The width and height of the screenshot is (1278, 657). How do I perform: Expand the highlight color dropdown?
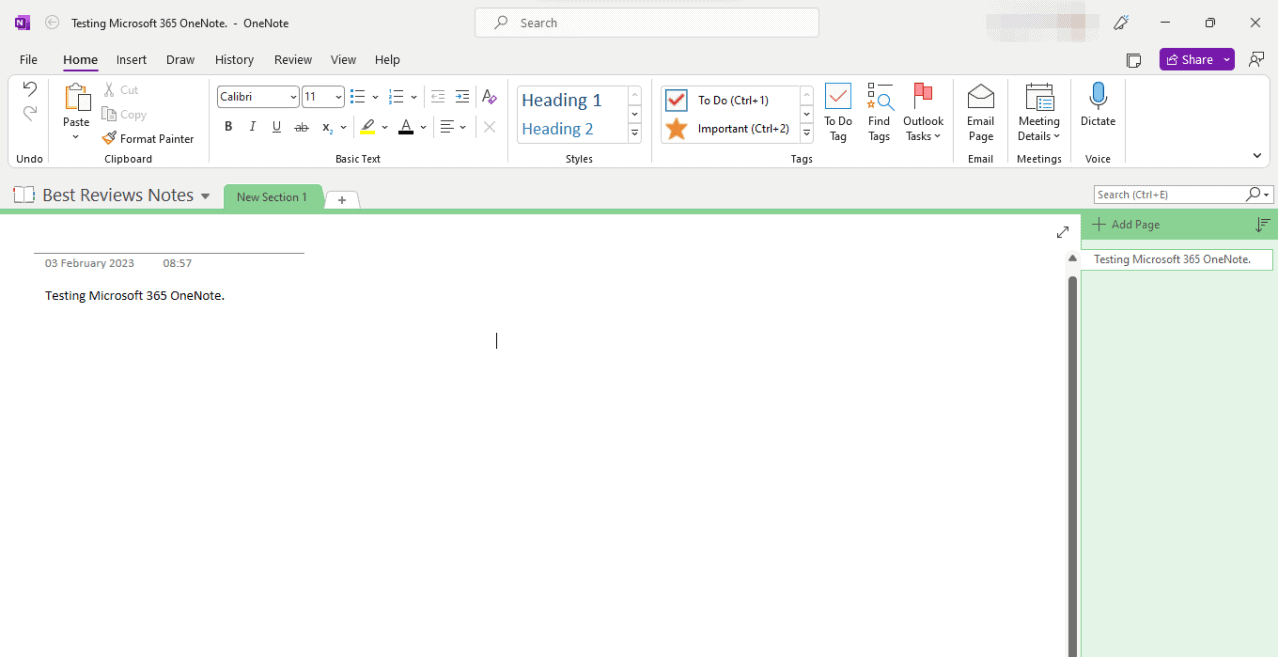coord(384,127)
